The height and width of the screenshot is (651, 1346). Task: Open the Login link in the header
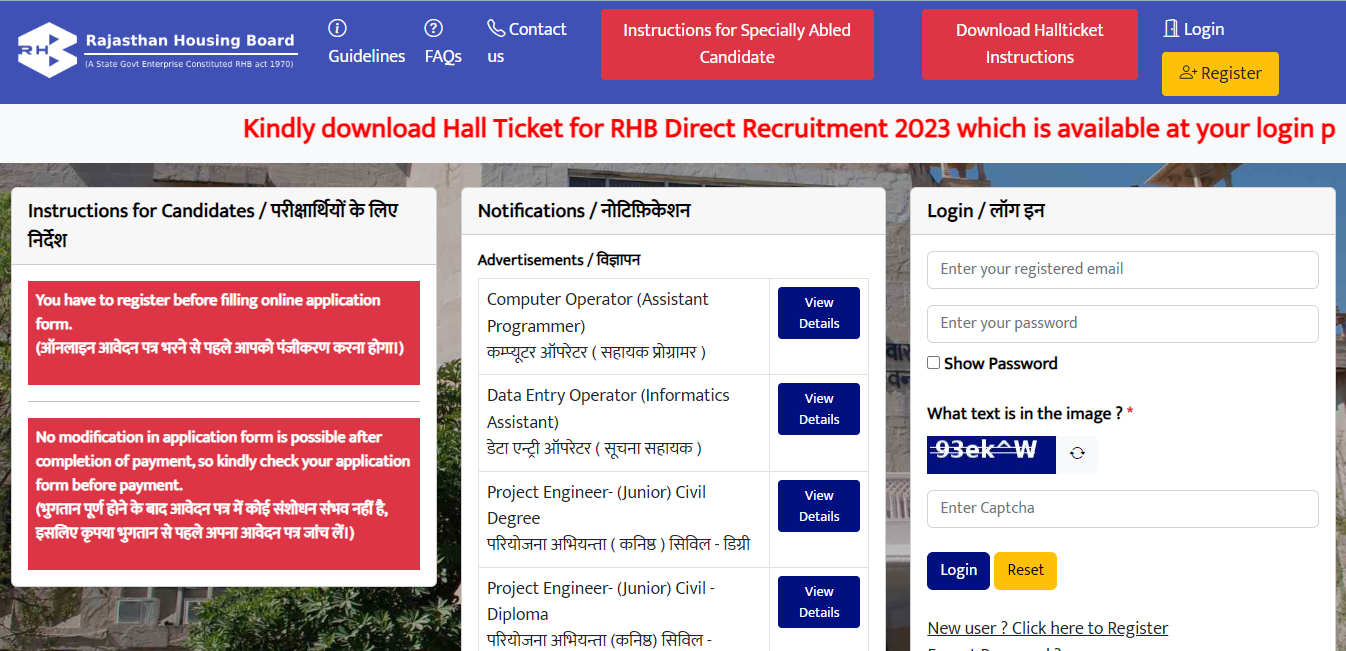pos(1194,29)
